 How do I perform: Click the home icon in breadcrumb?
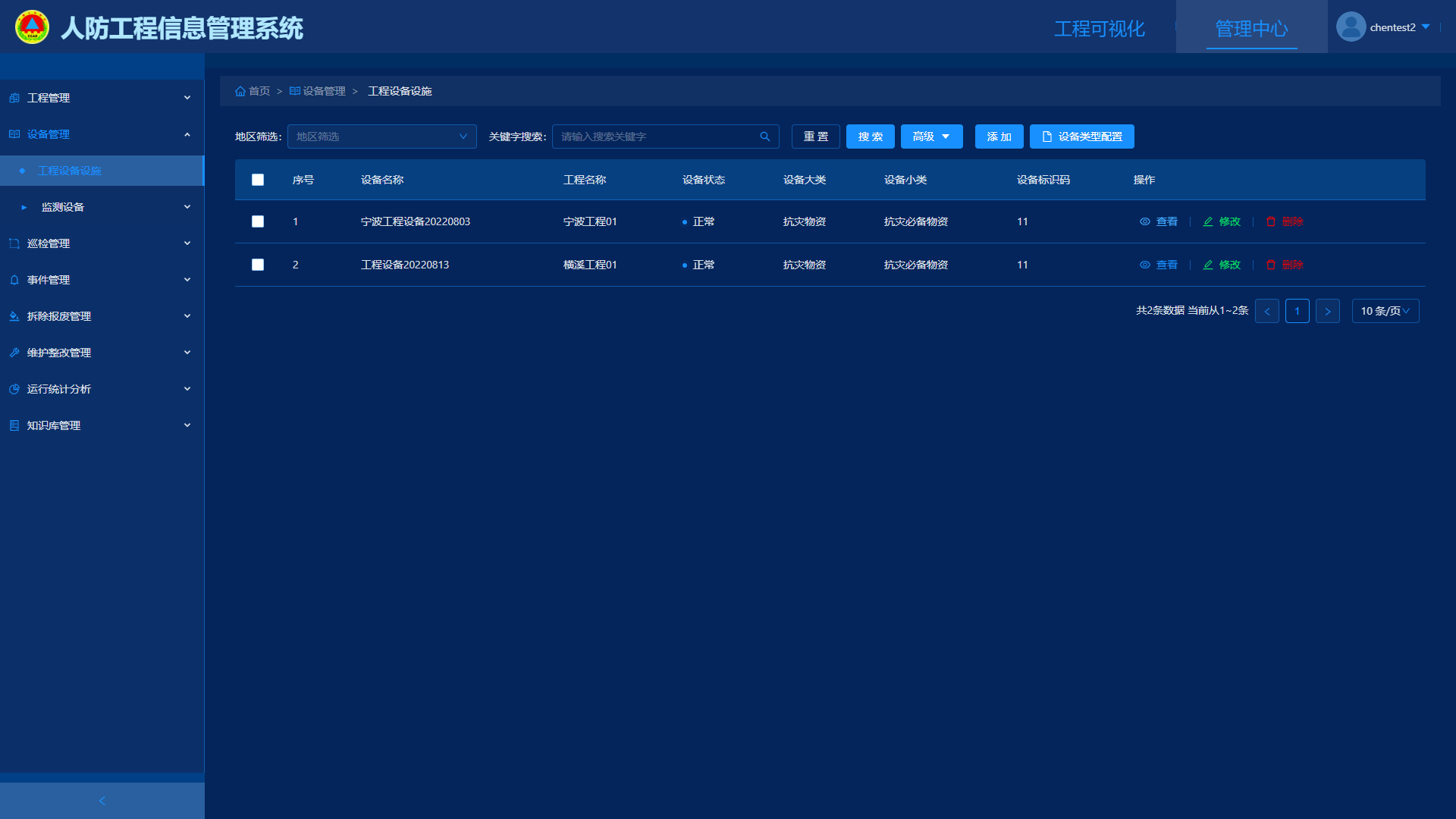click(240, 91)
